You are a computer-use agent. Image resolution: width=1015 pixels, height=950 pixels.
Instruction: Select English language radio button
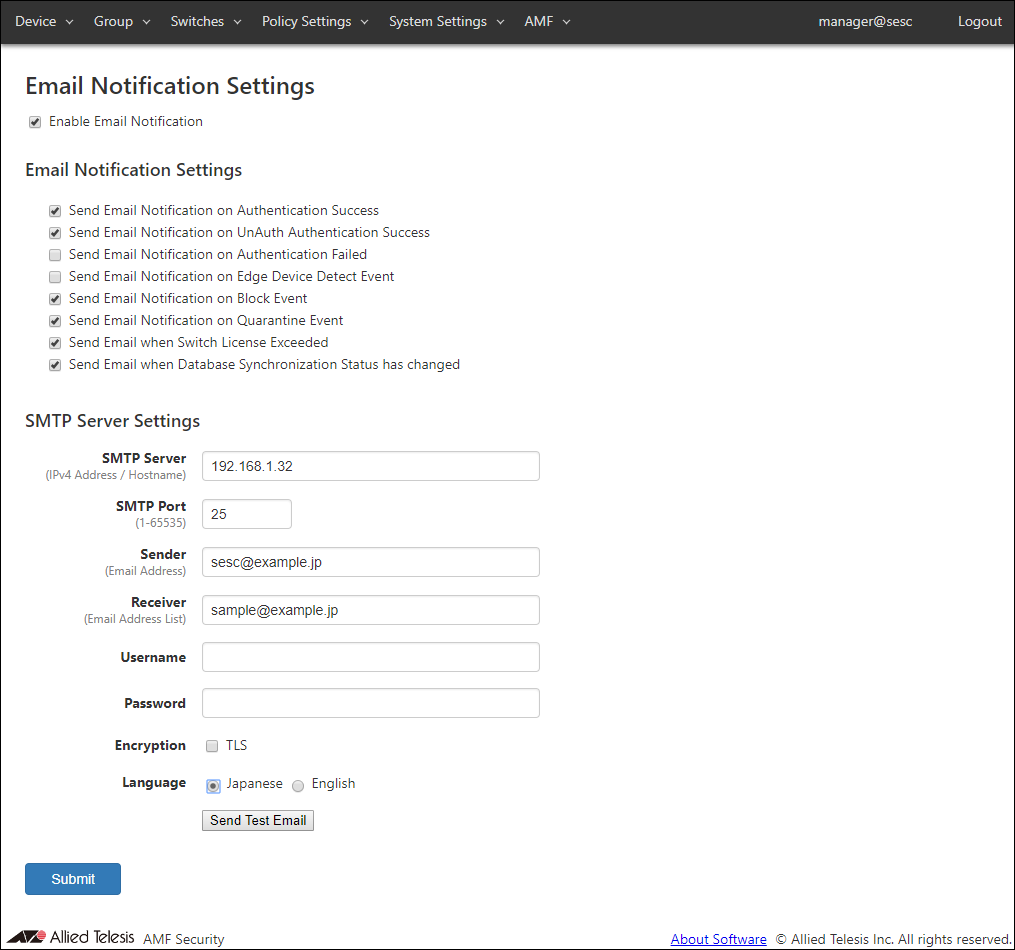click(x=298, y=786)
